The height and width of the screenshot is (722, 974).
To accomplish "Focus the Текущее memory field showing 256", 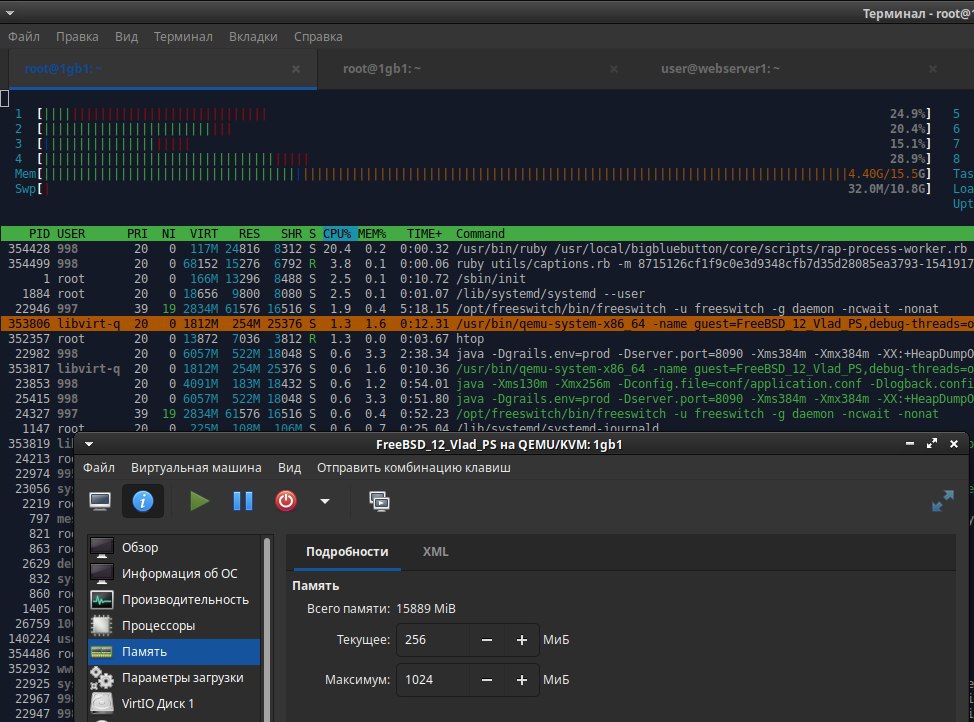I will (434, 640).
